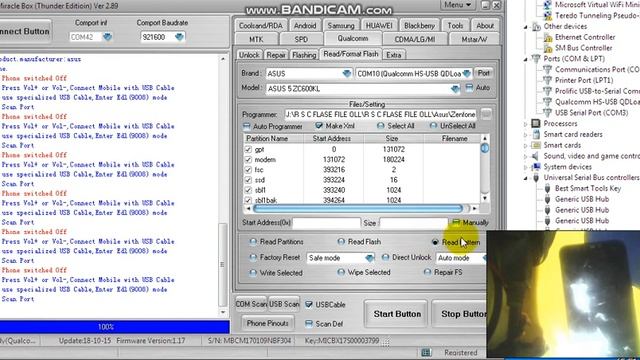The width and height of the screenshot is (640, 360).
Task: Click the Size input field
Action: tap(413, 223)
